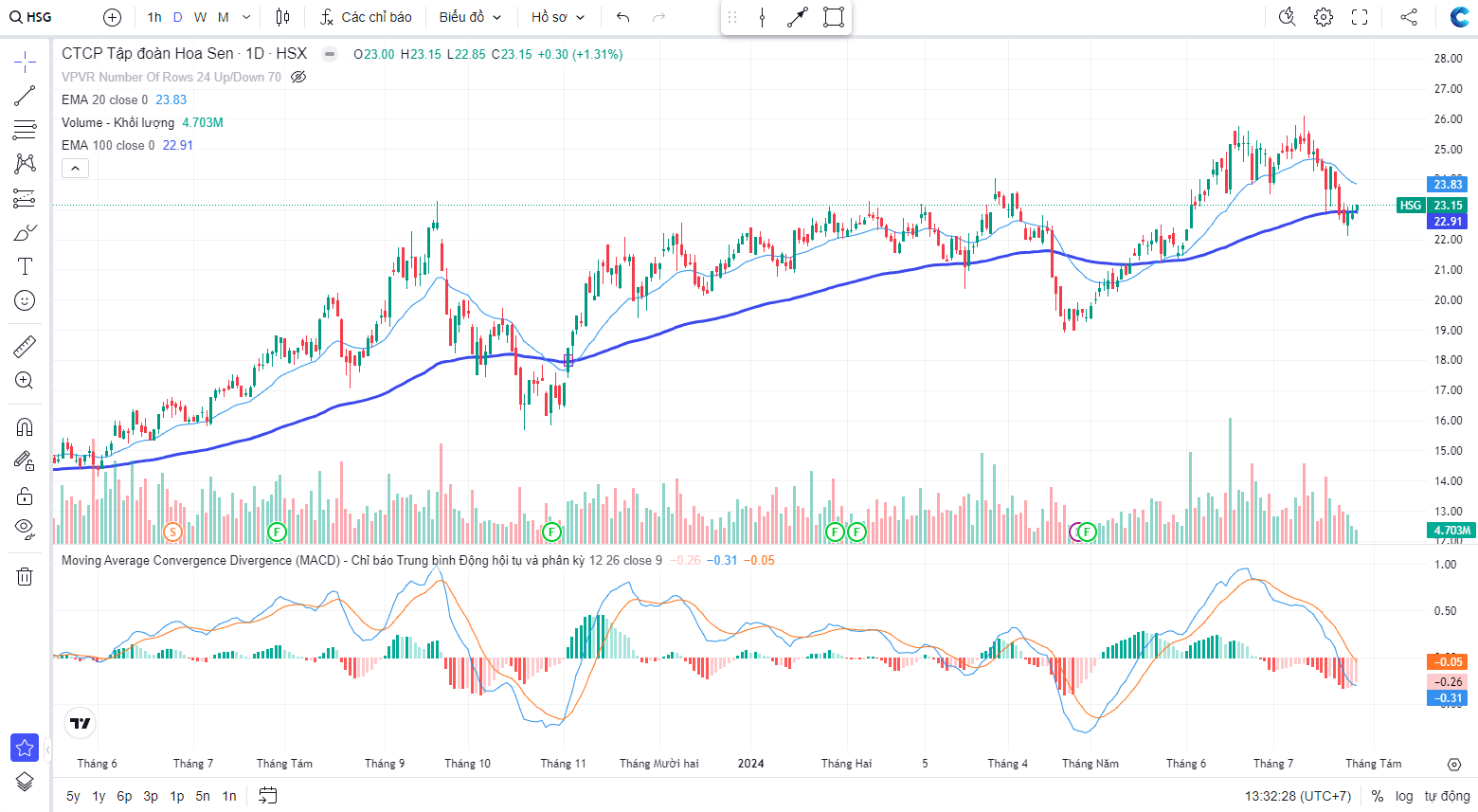
Task: Open emoji icons tool
Action: [x=25, y=300]
